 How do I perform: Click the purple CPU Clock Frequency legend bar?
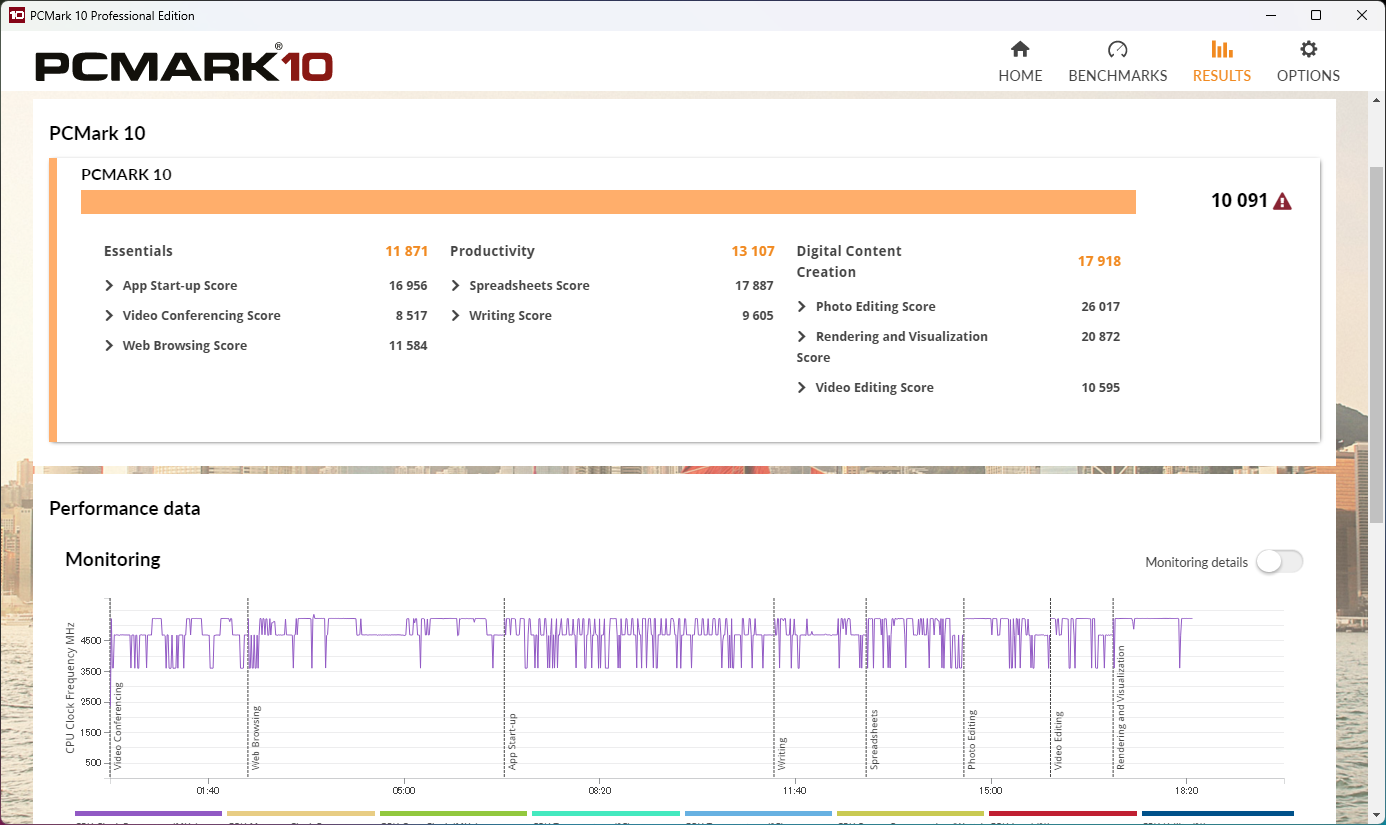click(x=149, y=814)
